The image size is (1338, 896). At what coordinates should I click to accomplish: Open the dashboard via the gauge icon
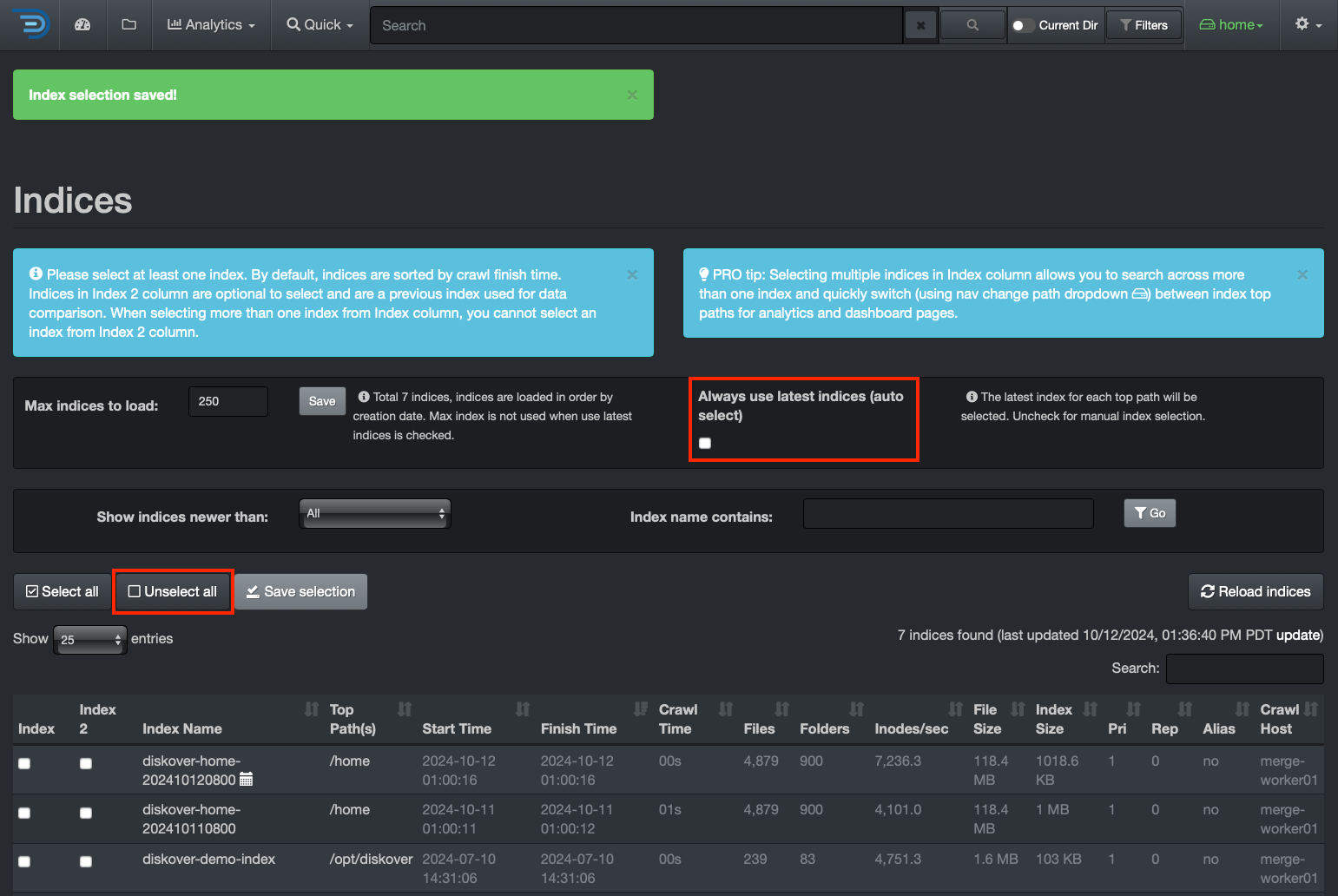click(82, 24)
